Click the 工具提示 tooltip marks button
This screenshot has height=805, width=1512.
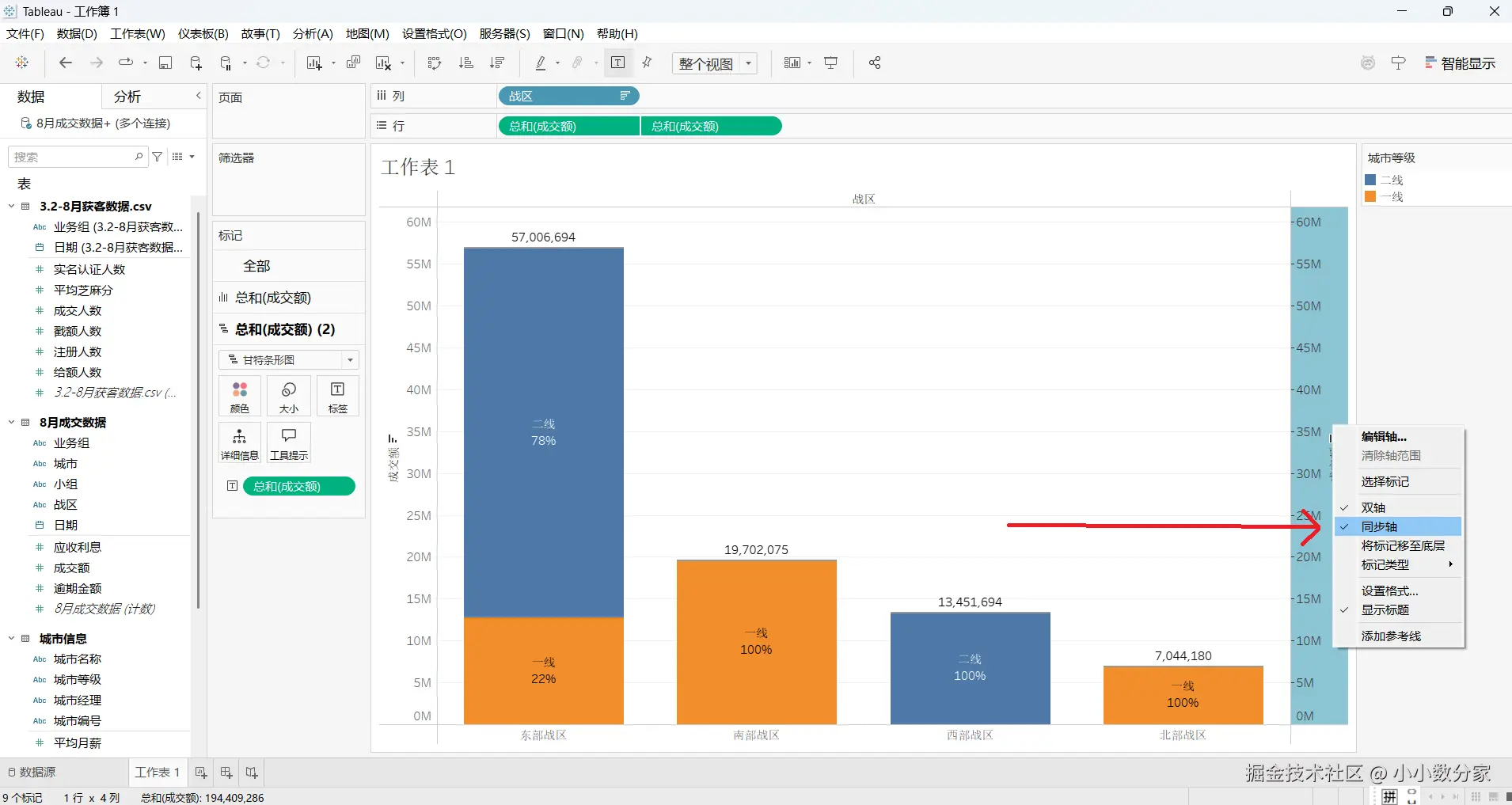[x=289, y=442]
